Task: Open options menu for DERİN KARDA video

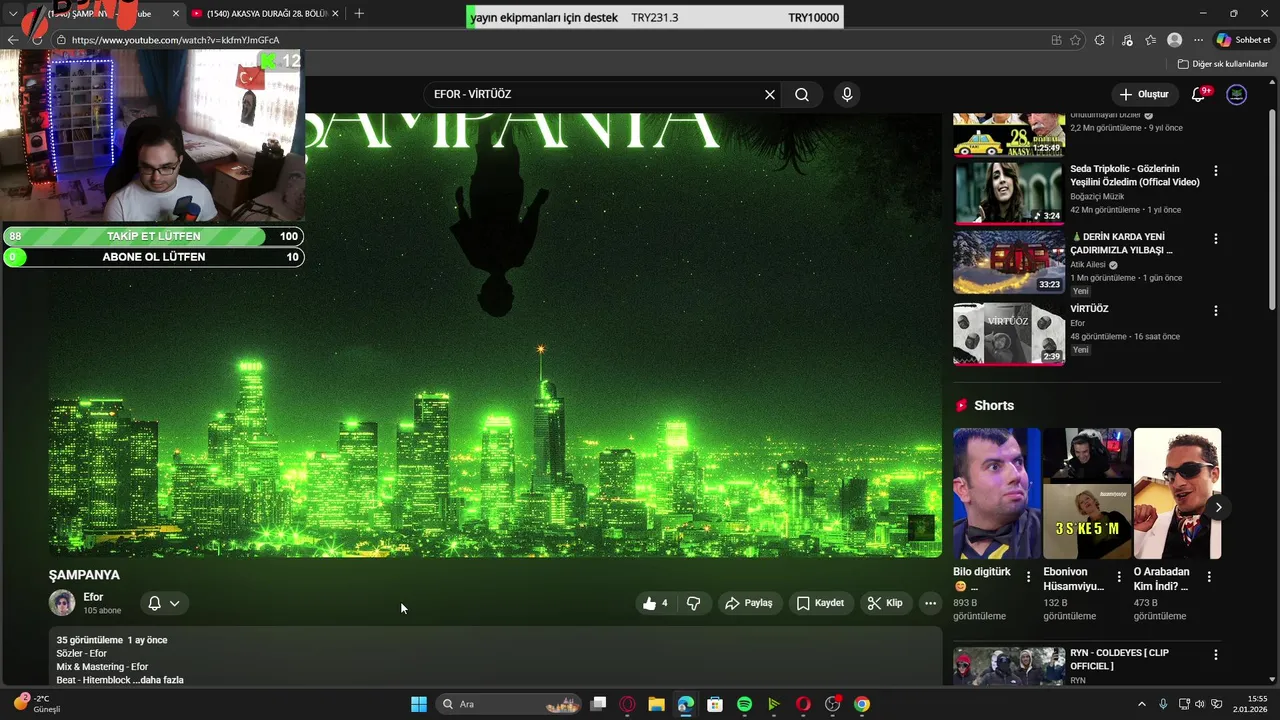Action: pyautogui.click(x=1216, y=239)
